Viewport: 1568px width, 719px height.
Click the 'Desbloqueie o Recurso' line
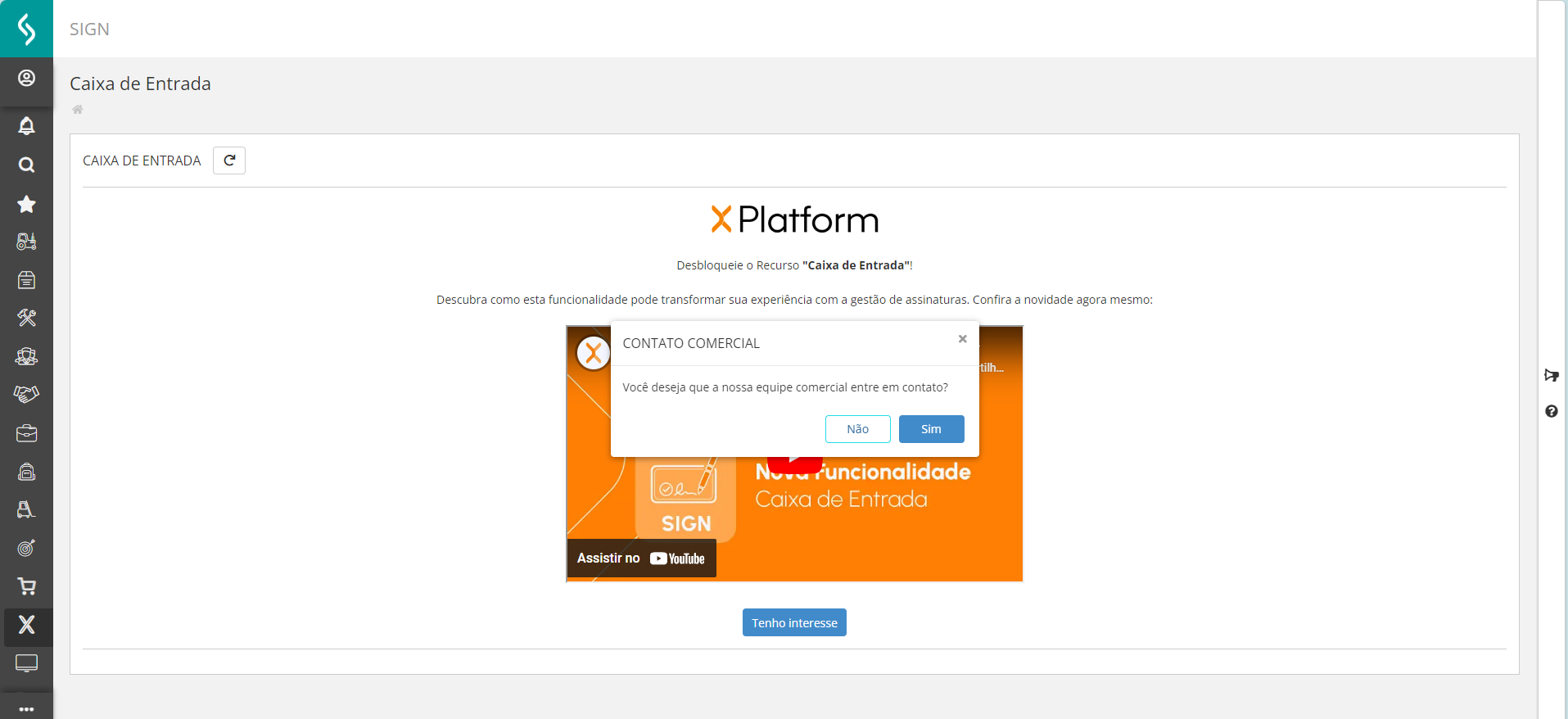coord(794,265)
